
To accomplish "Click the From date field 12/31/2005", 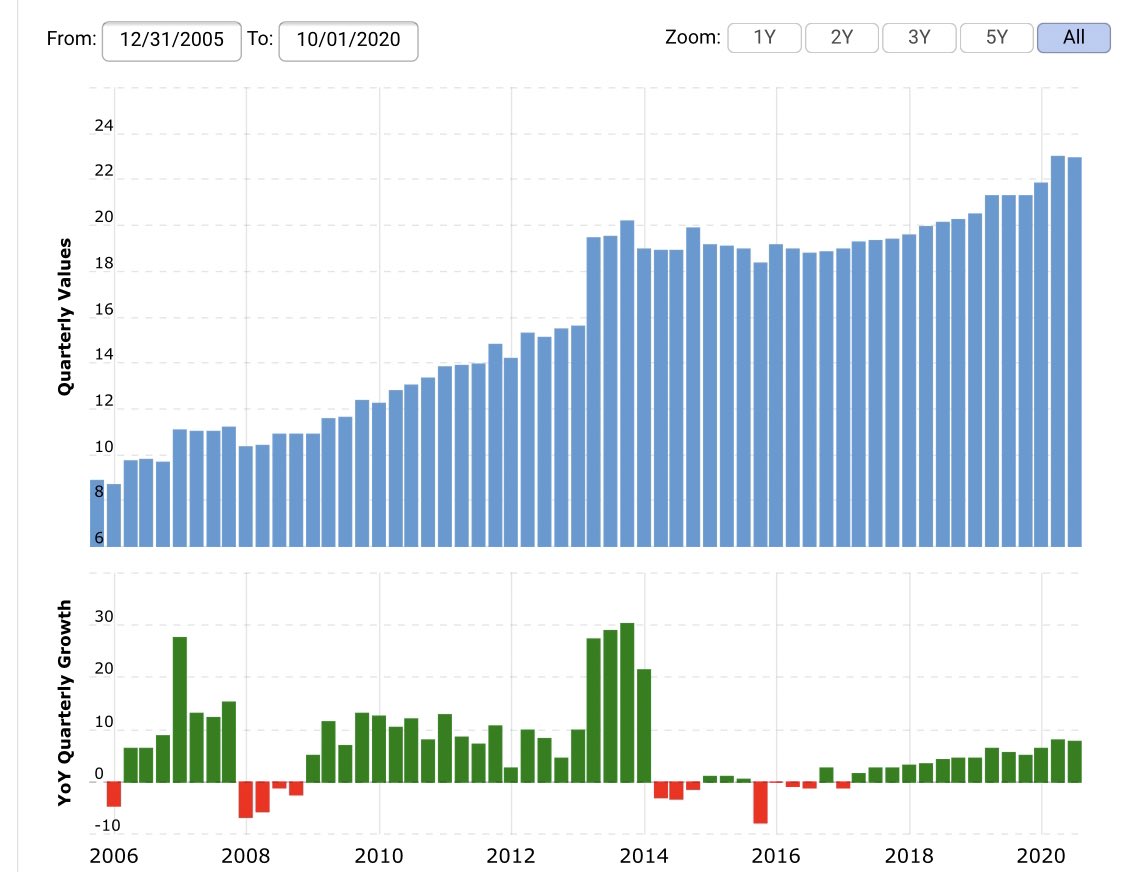I will click(x=172, y=41).
